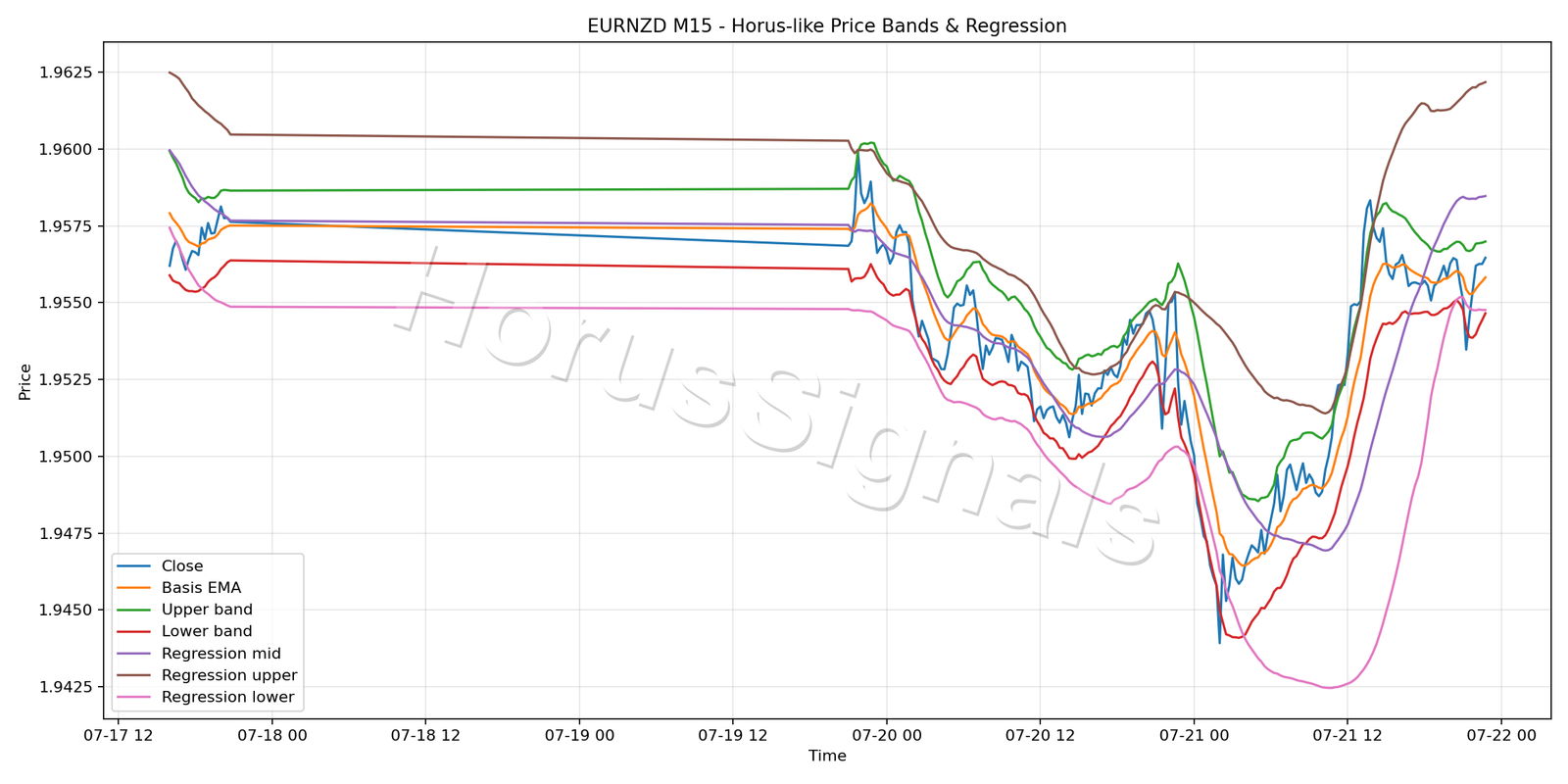Click the x-axis tick '07-21 00'
This screenshot has height=784, width=1568.
(1194, 735)
